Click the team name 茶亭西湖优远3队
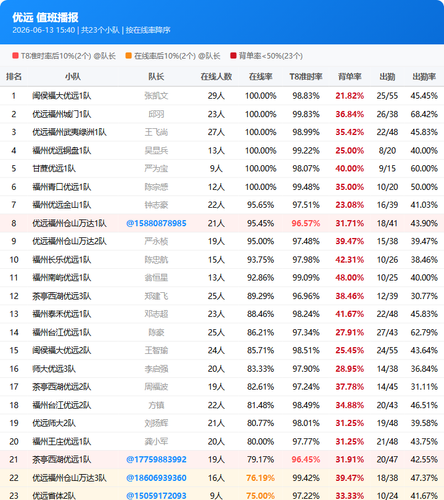The image size is (444, 500). click(62, 296)
